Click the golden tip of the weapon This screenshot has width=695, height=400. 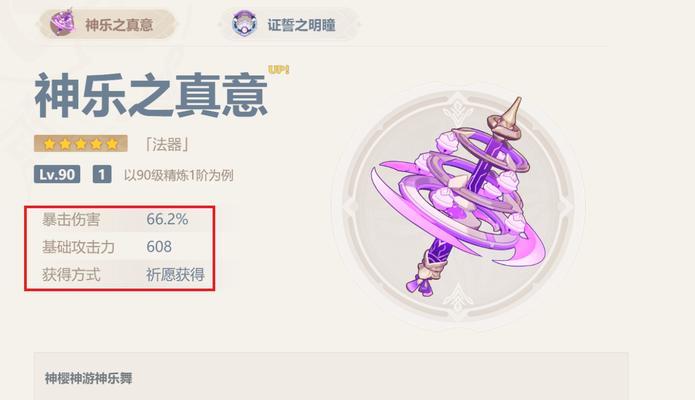(514, 110)
